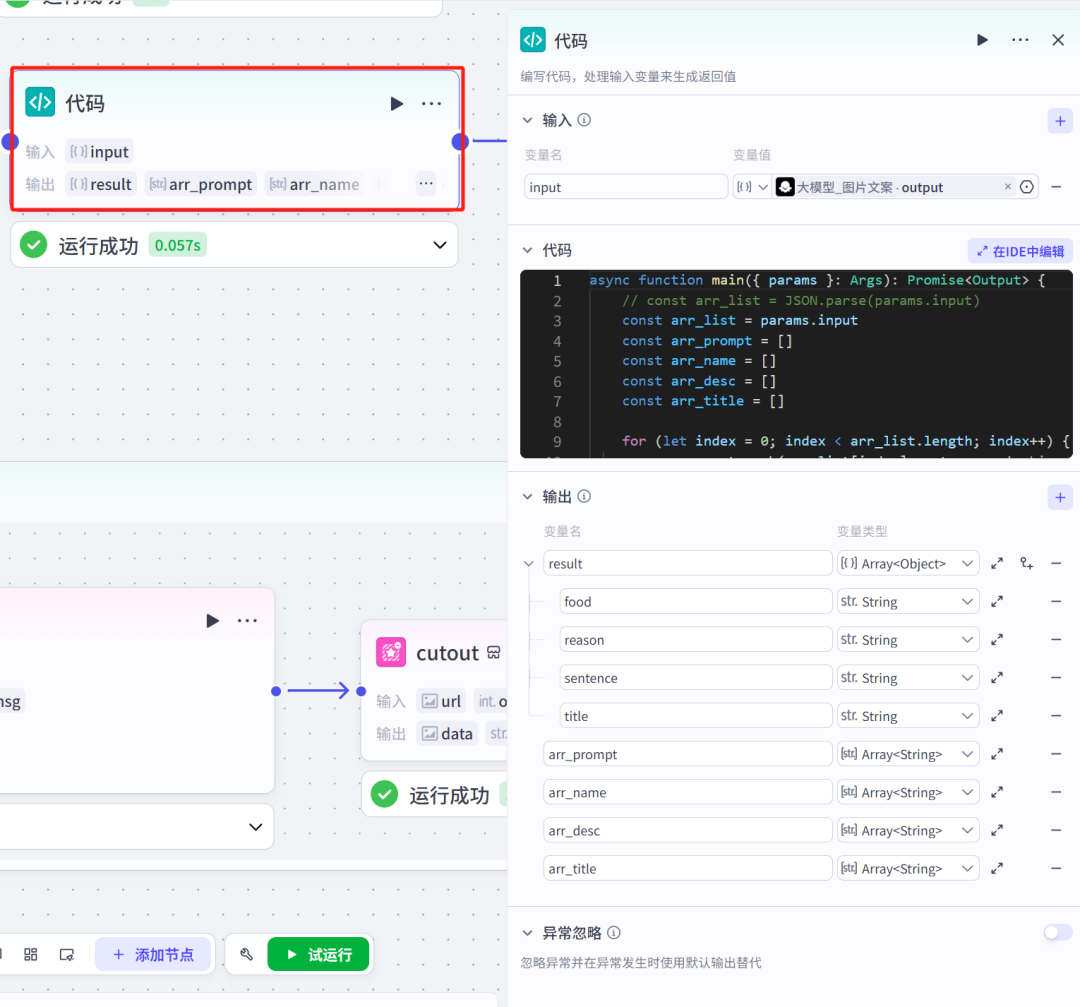Delete the result output row
This screenshot has width=1080, height=1007.
coord(1056,563)
